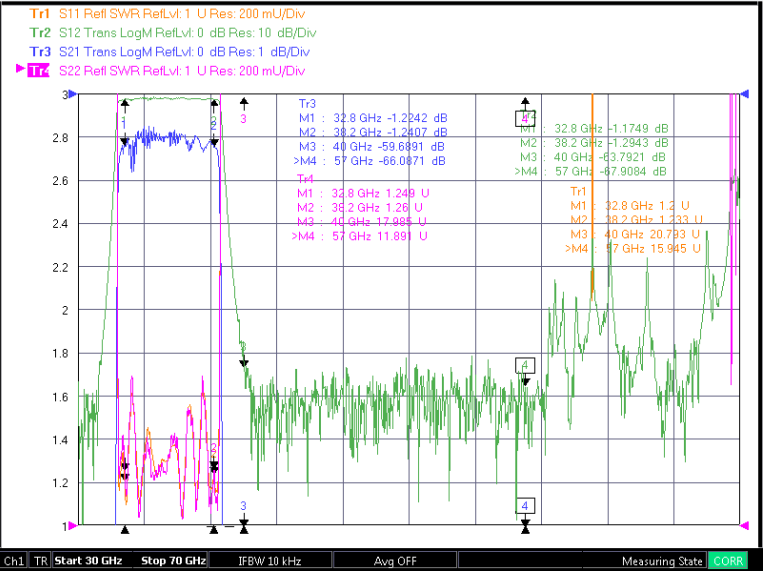Click the green CORR indicator

[x=728, y=561]
